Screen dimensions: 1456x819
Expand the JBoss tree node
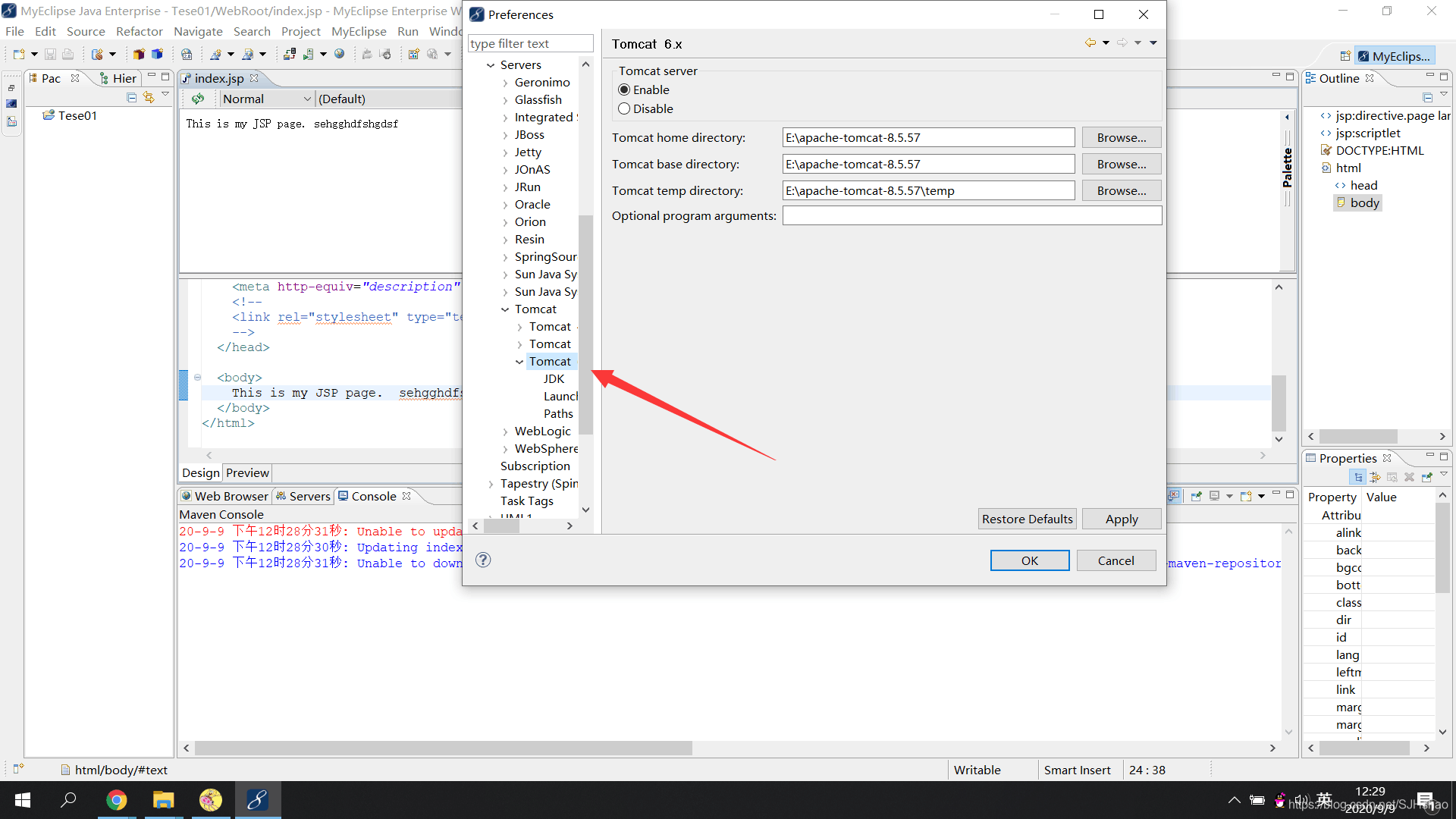pyautogui.click(x=505, y=135)
